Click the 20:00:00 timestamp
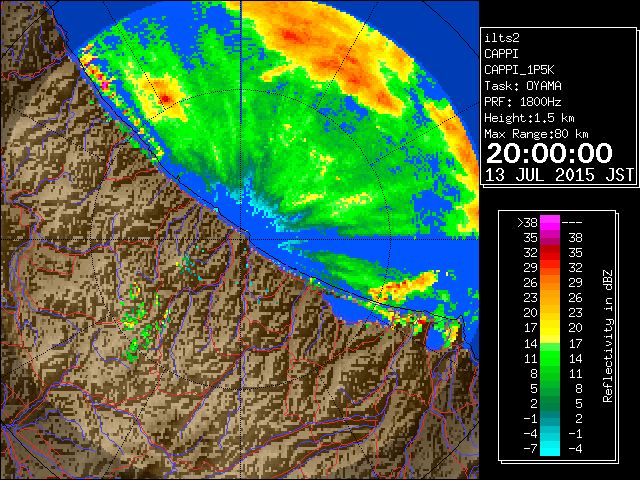640x480 pixels. pyautogui.click(x=549, y=153)
